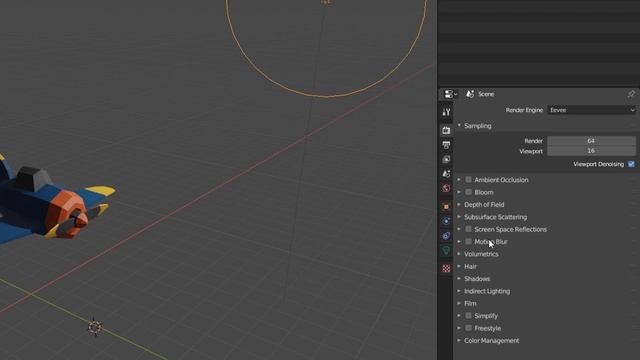The height and width of the screenshot is (360, 640).
Task: Enable the Bloom checkbox
Action: click(469, 192)
